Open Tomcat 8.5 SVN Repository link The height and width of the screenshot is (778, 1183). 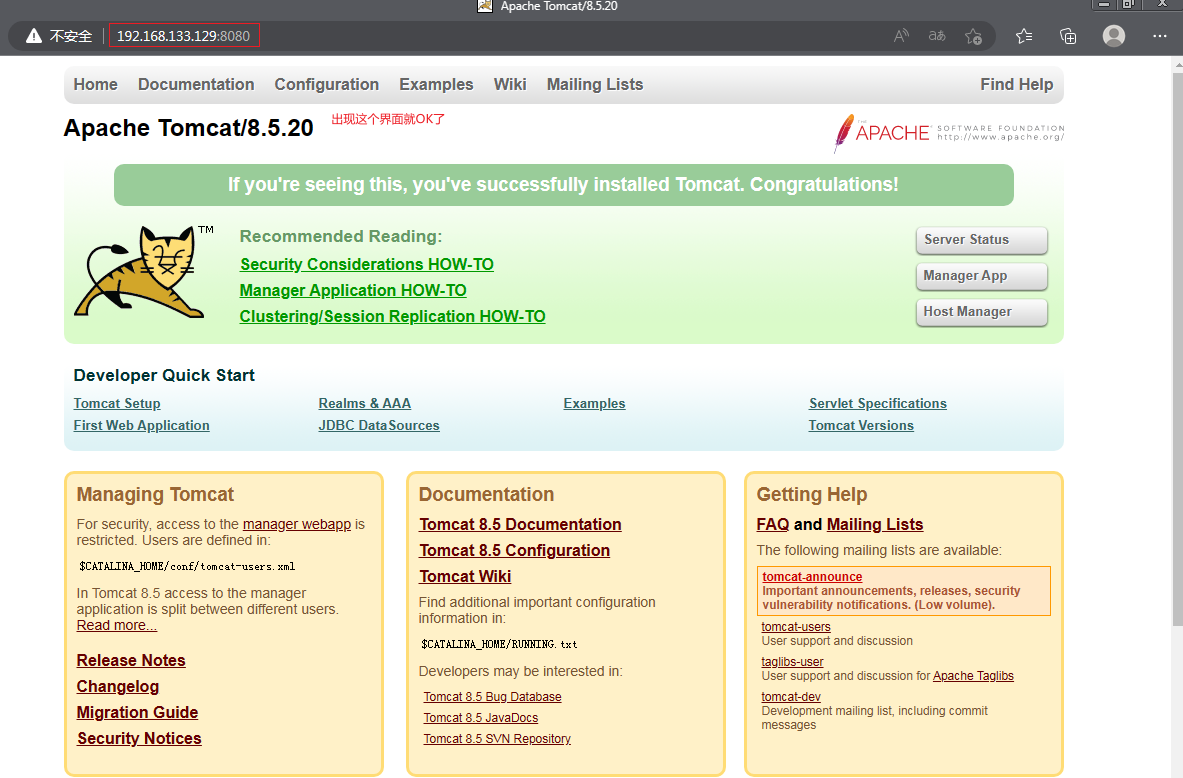[496, 740]
